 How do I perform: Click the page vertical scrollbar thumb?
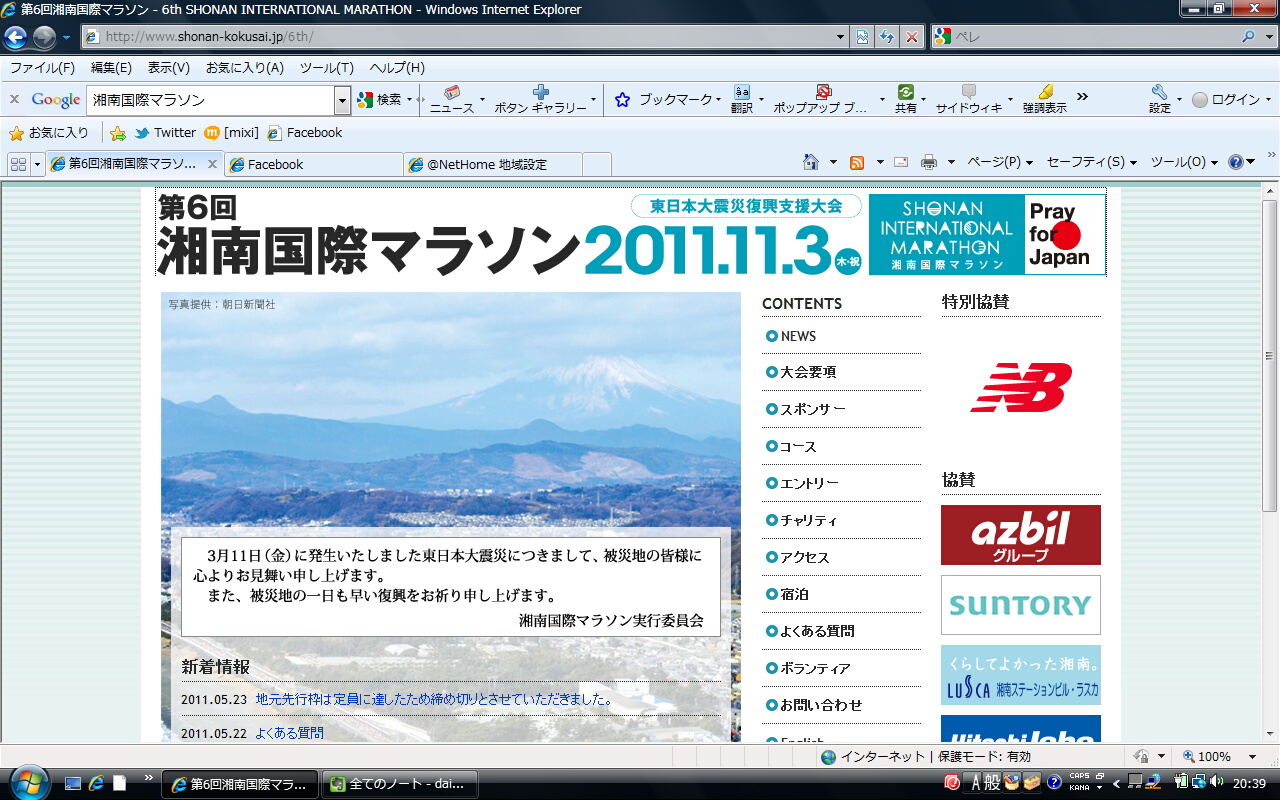coord(1270,356)
